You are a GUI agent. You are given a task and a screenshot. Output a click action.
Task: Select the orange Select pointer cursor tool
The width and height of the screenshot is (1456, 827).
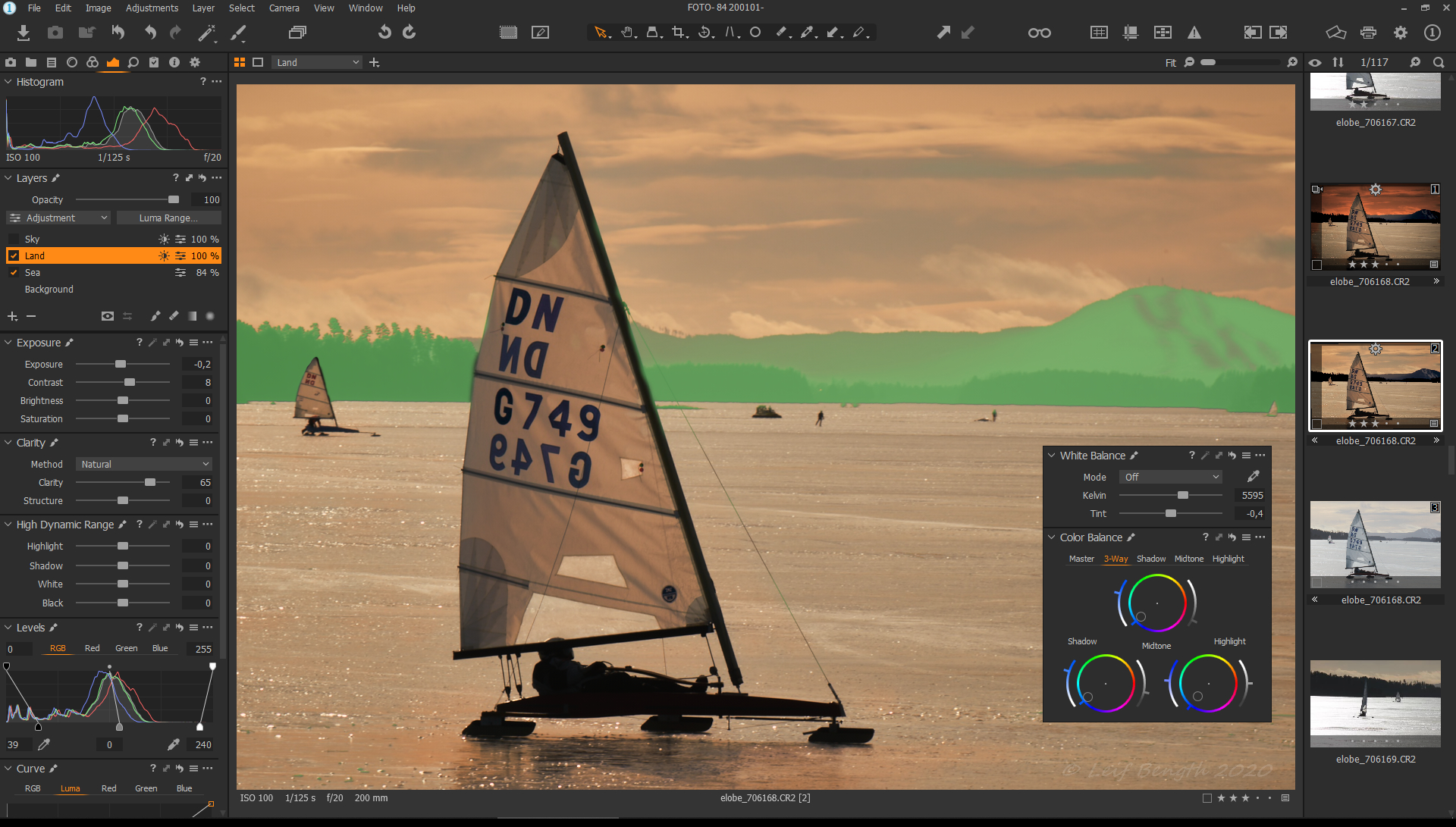pyautogui.click(x=601, y=33)
